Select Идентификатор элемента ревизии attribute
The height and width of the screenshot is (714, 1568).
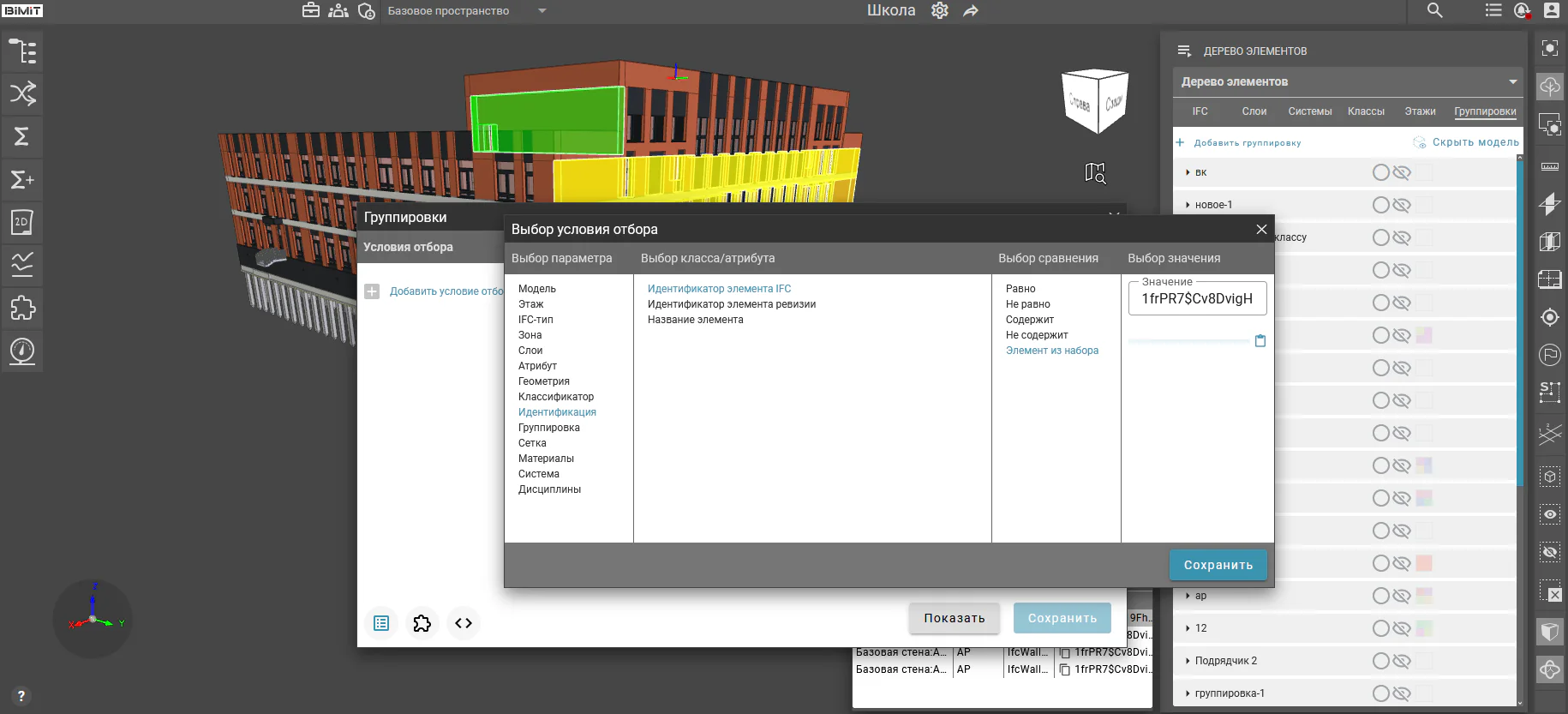point(732,304)
